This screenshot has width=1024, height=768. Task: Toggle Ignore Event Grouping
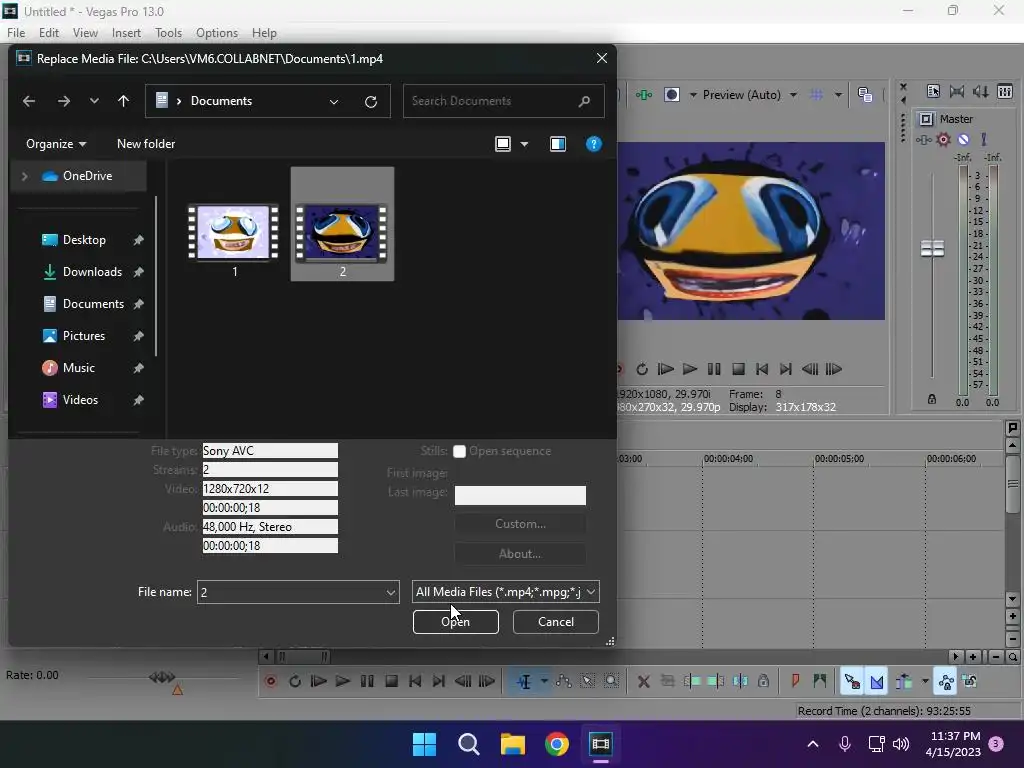click(x=970, y=681)
